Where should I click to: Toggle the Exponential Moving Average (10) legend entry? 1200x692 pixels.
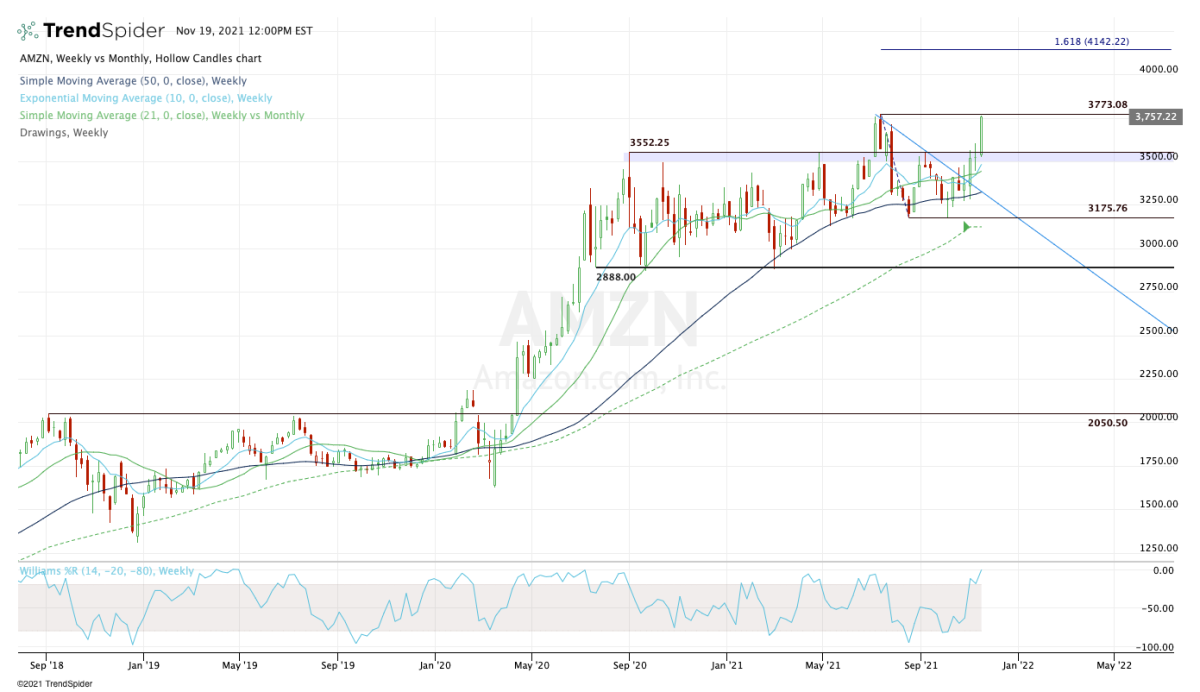145,98
